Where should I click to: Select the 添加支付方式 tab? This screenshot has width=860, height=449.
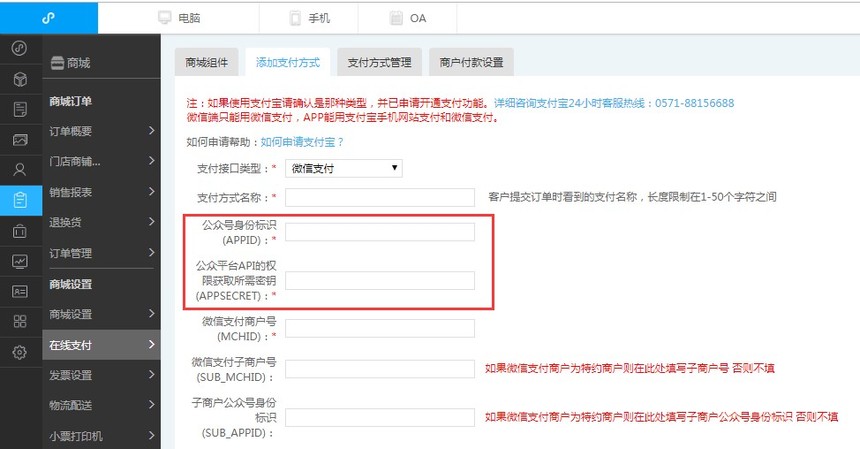[287, 62]
